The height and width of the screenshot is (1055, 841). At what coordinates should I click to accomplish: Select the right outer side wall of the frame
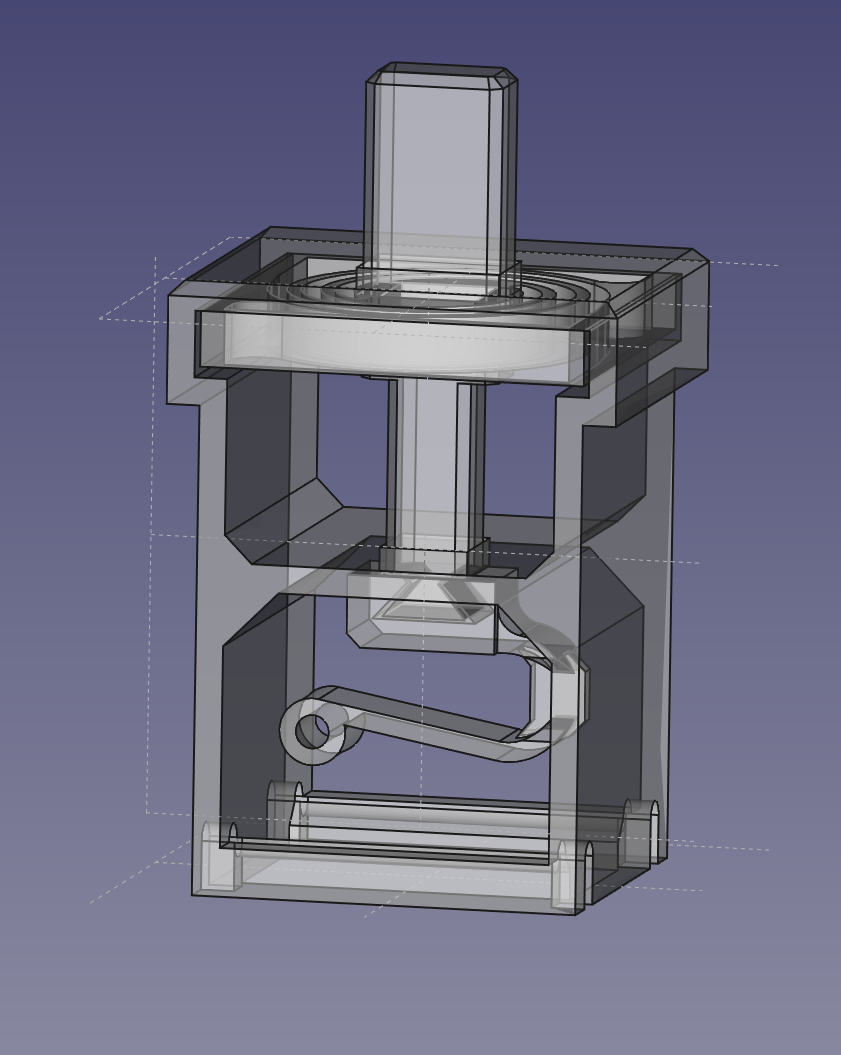660,600
